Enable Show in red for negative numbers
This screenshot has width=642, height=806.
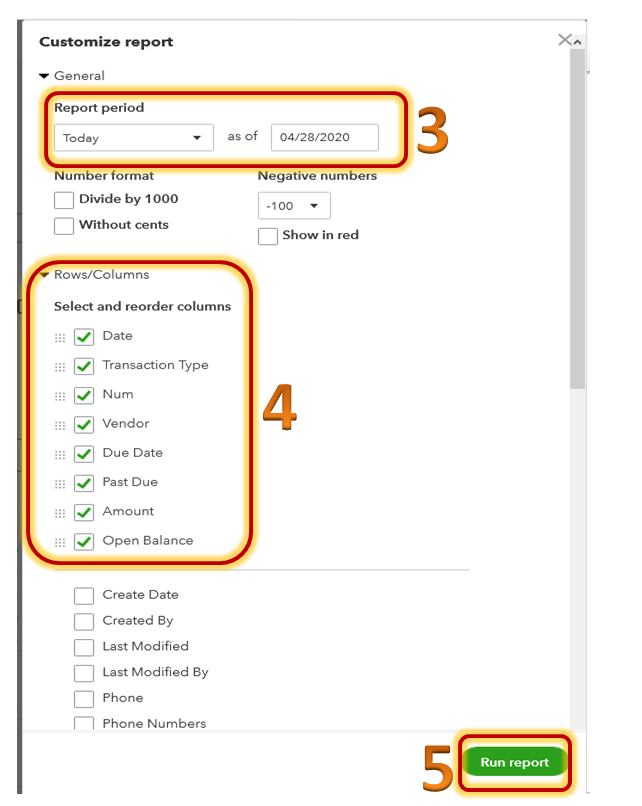[x=267, y=235]
